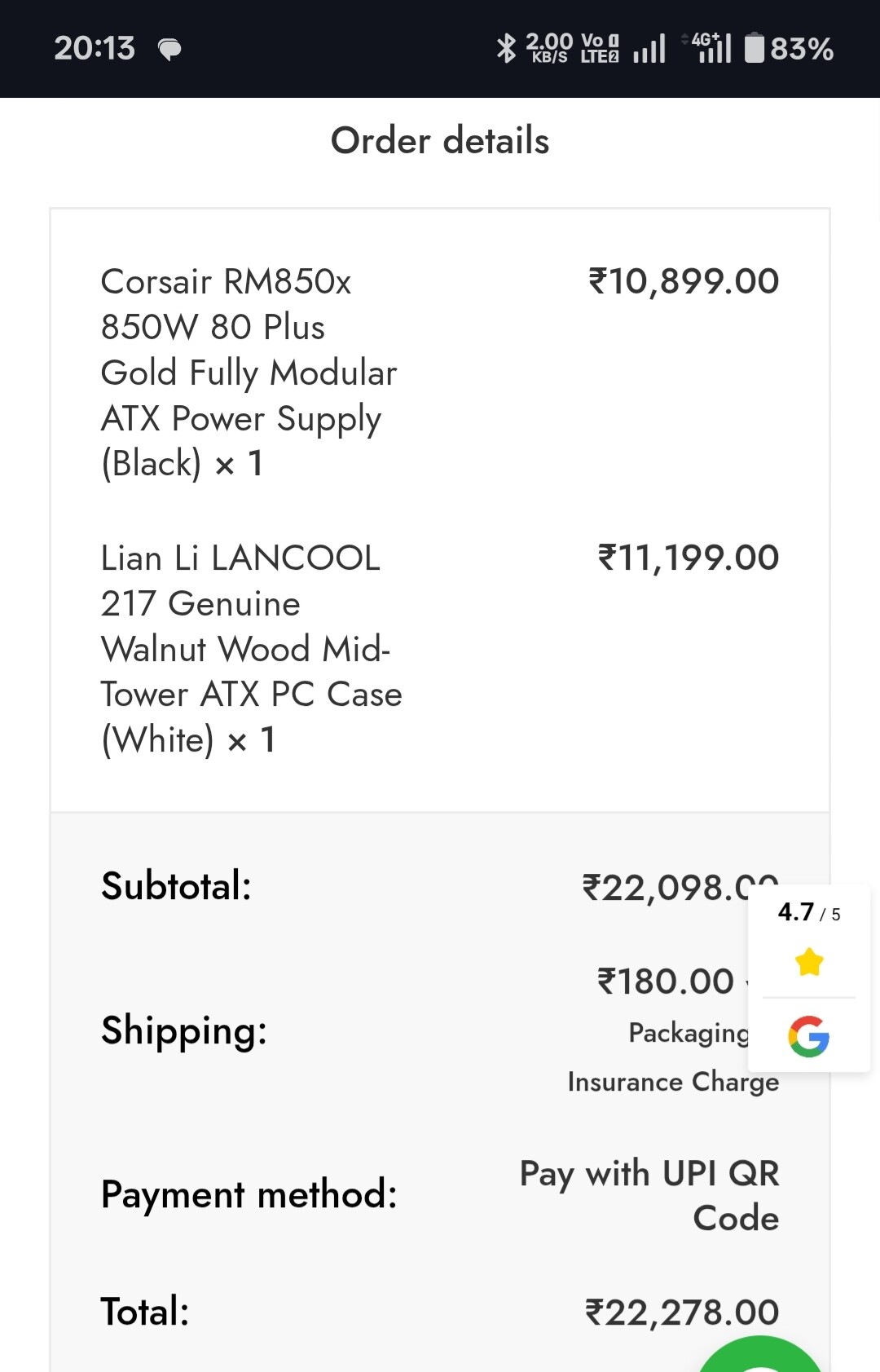Image resolution: width=880 pixels, height=1372 pixels.
Task: Open Lian Li LANCOOL 217 case link
Action: tap(251, 649)
